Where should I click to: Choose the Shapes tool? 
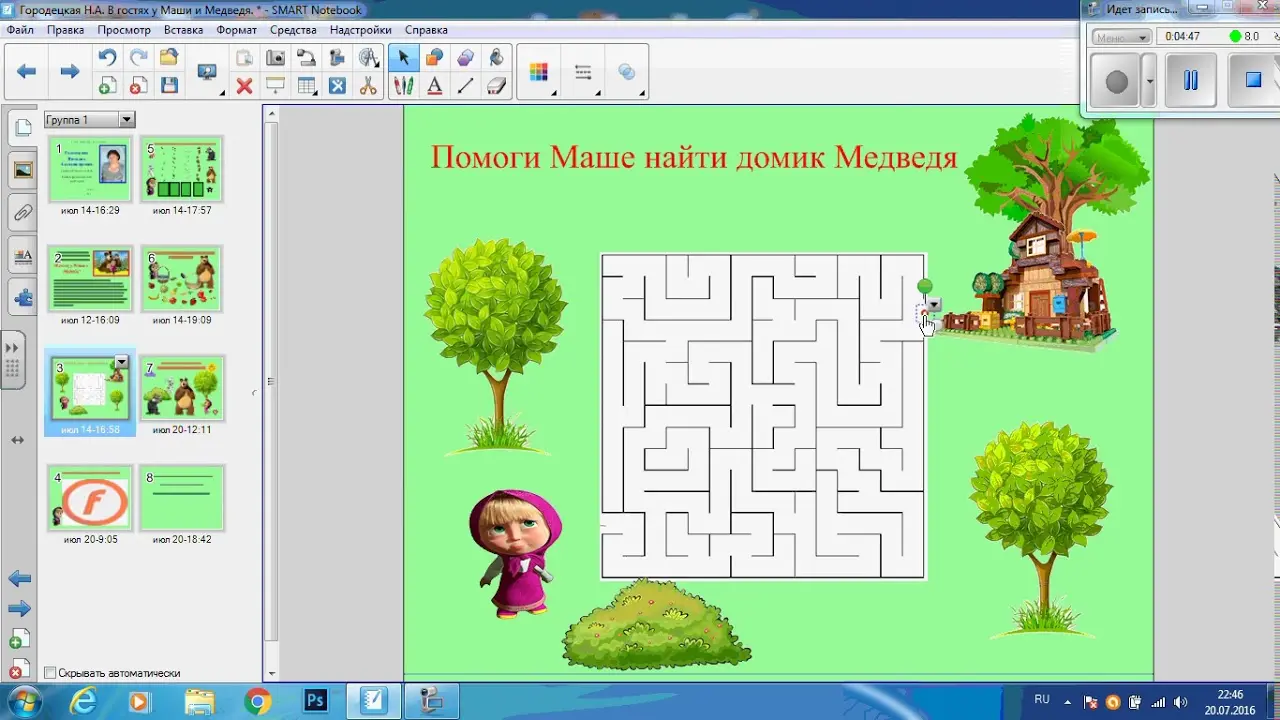(434, 57)
